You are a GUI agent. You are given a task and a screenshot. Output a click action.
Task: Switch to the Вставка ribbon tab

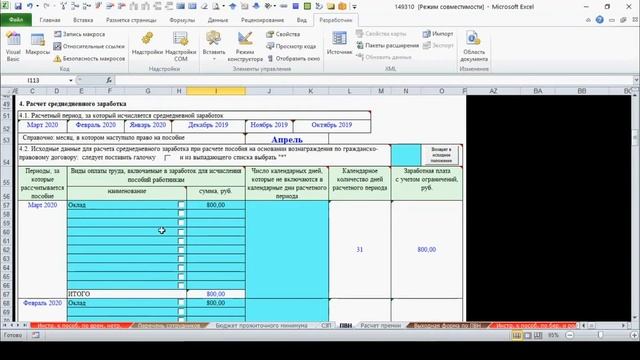click(x=83, y=20)
